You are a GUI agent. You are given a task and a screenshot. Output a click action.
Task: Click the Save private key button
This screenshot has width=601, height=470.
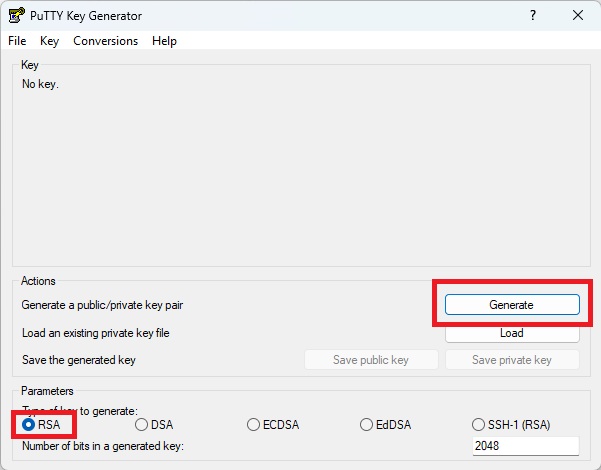[x=512, y=360]
